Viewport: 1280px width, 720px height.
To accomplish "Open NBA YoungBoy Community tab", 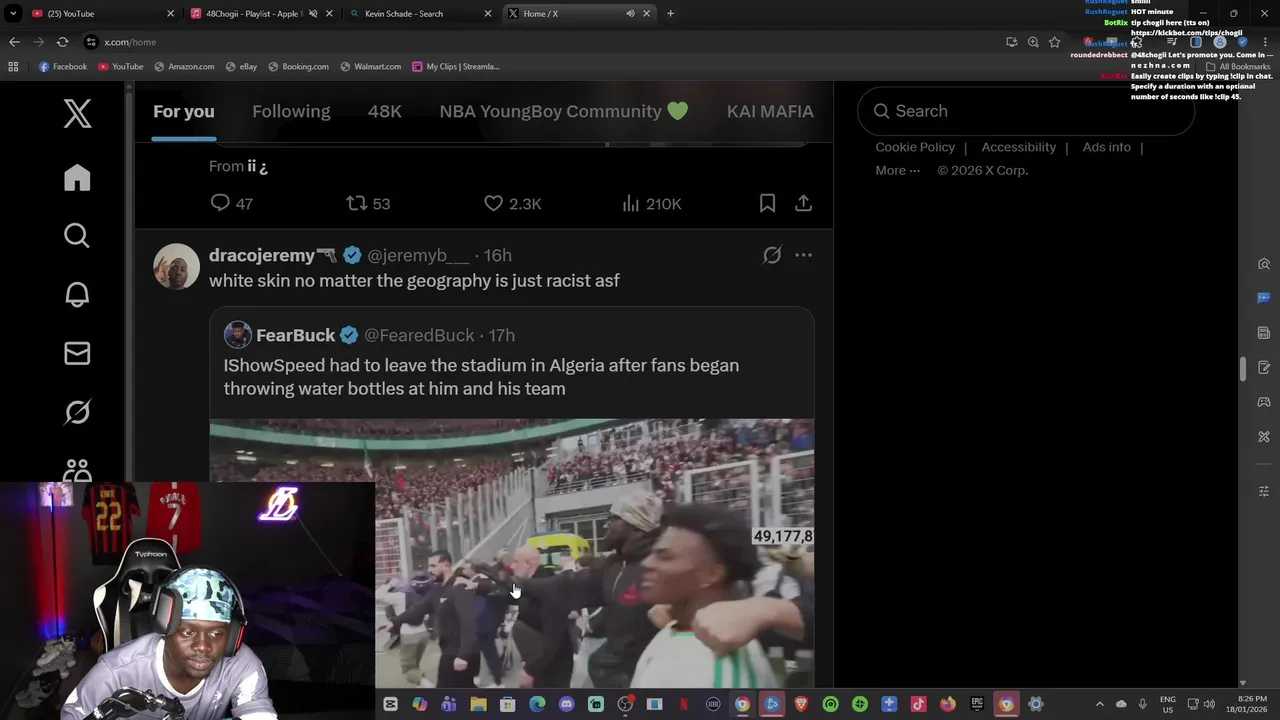I will click(564, 111).
